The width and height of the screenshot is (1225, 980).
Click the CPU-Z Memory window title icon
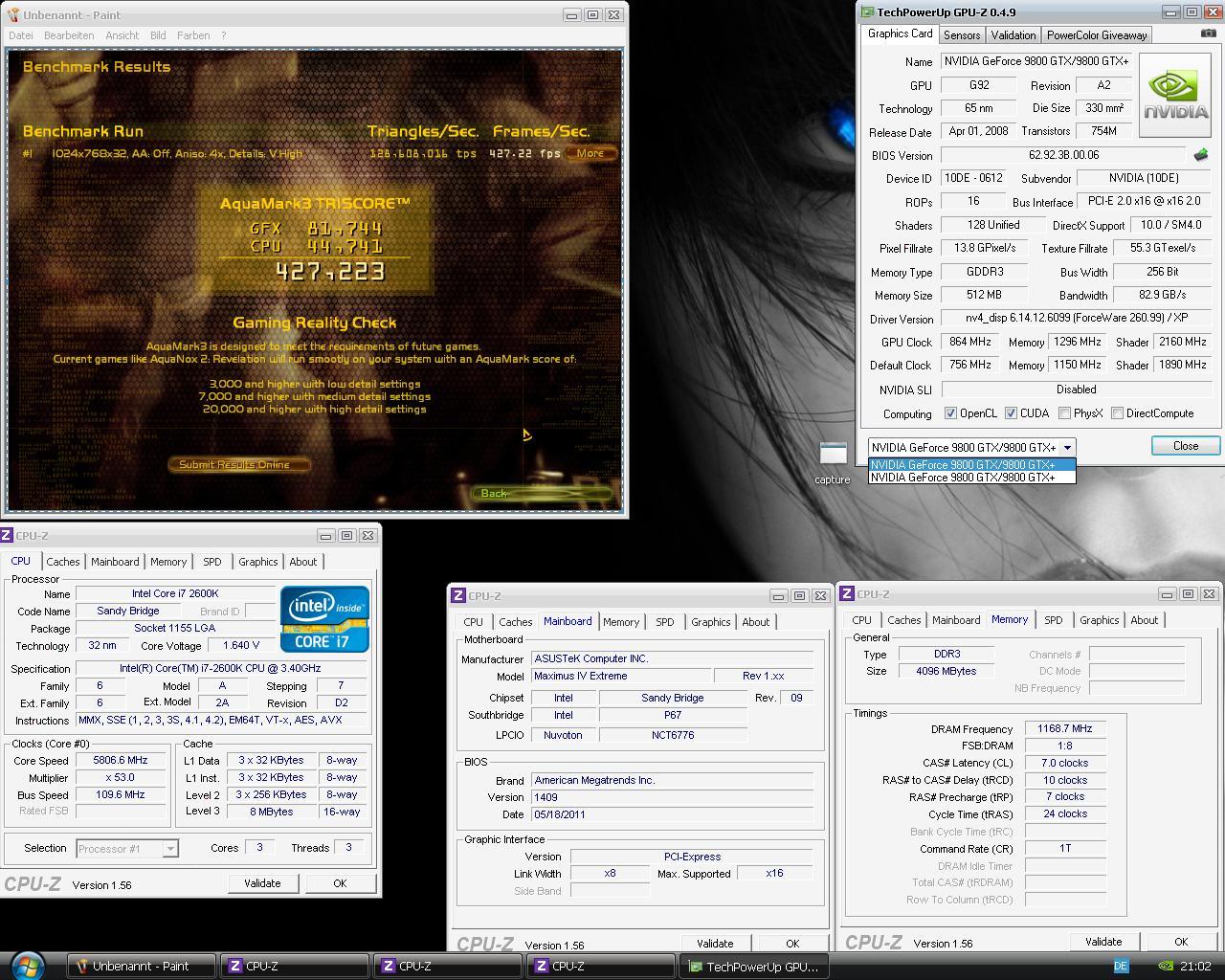[x=847, y=593]
